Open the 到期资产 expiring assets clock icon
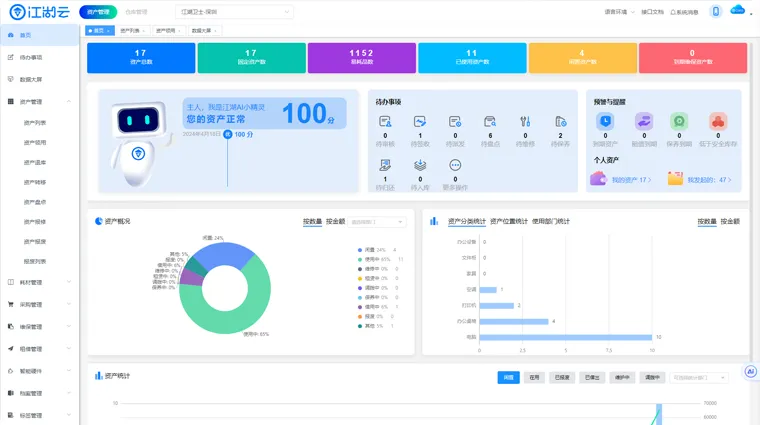The height and width of the screenshot is (425, 760). (605, 122)
